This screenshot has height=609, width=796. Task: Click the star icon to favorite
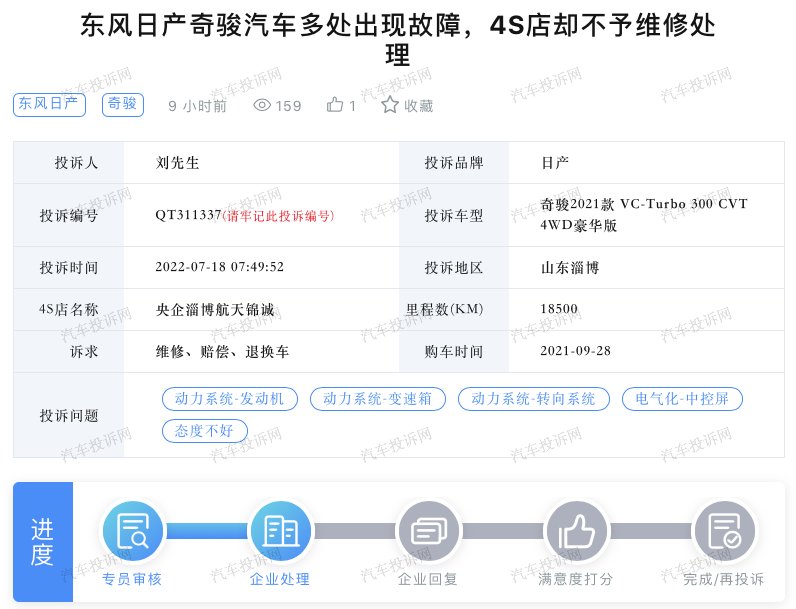[390, 105]
